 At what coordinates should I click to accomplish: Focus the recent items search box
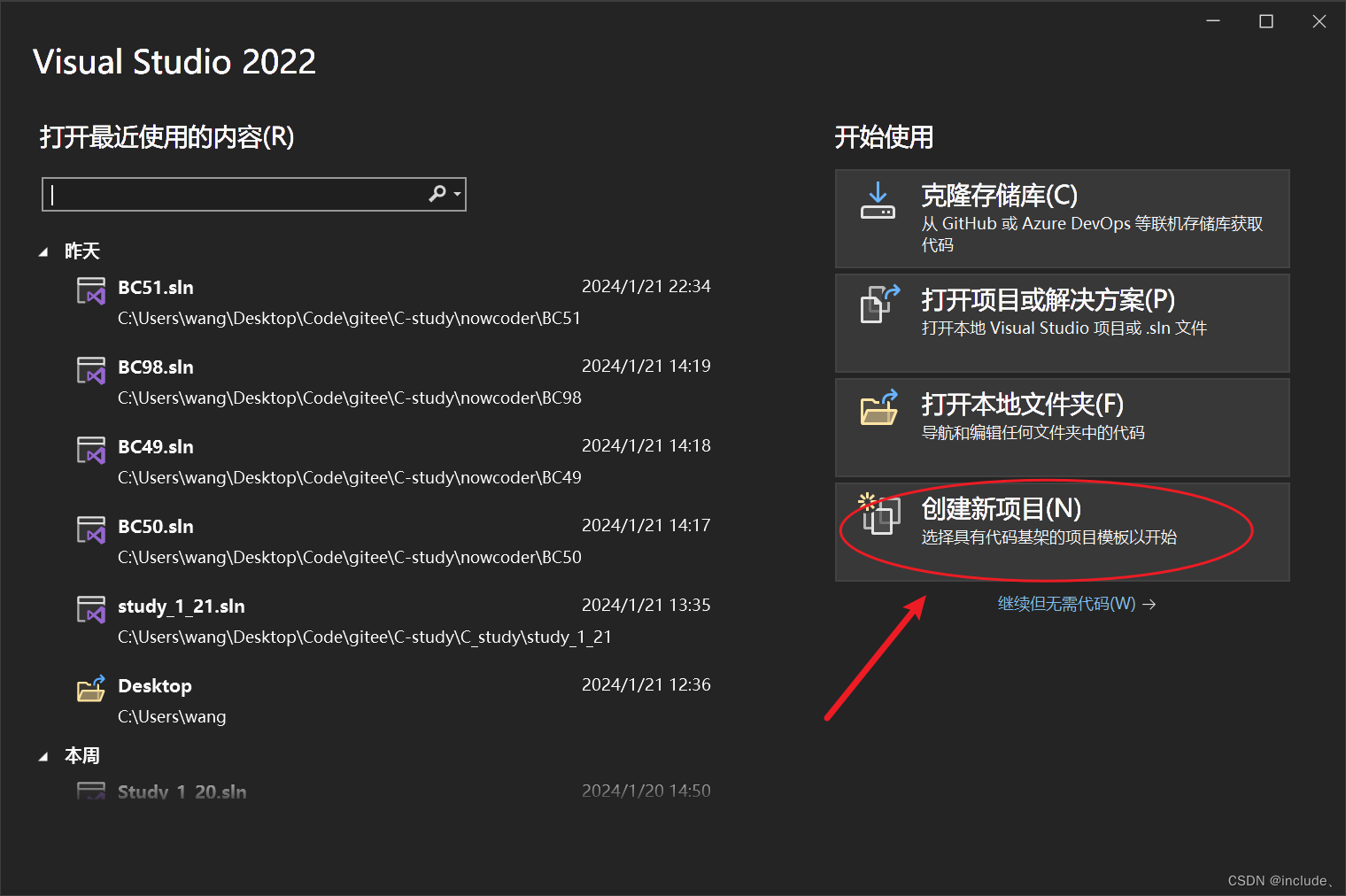(254, 194)
